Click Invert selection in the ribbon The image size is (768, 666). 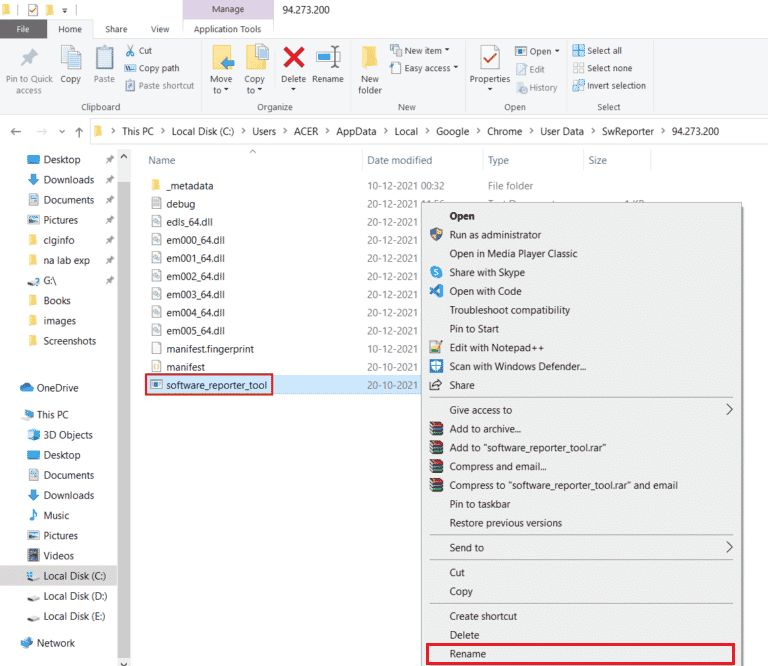point(609,86)
